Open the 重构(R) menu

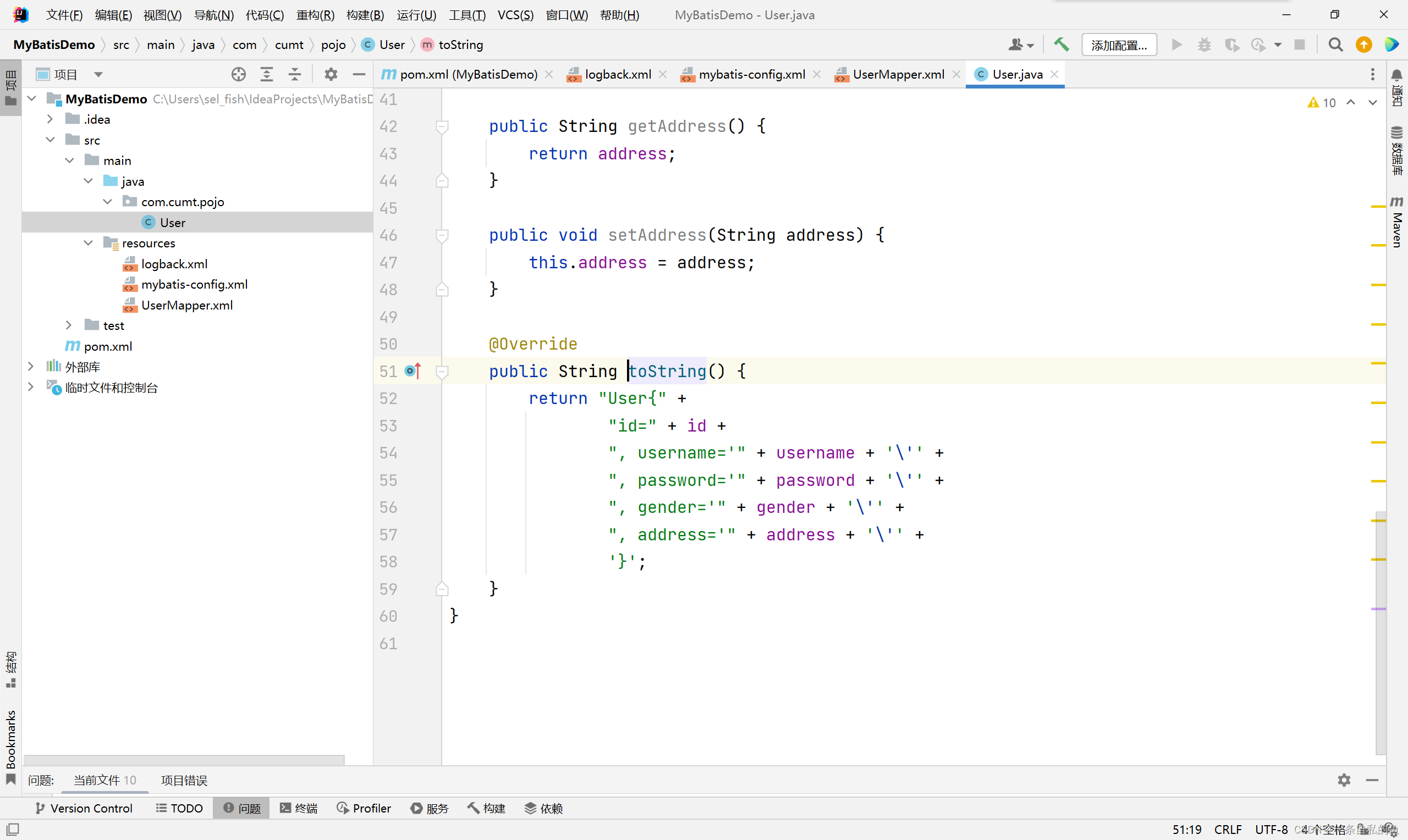[315, 15]
